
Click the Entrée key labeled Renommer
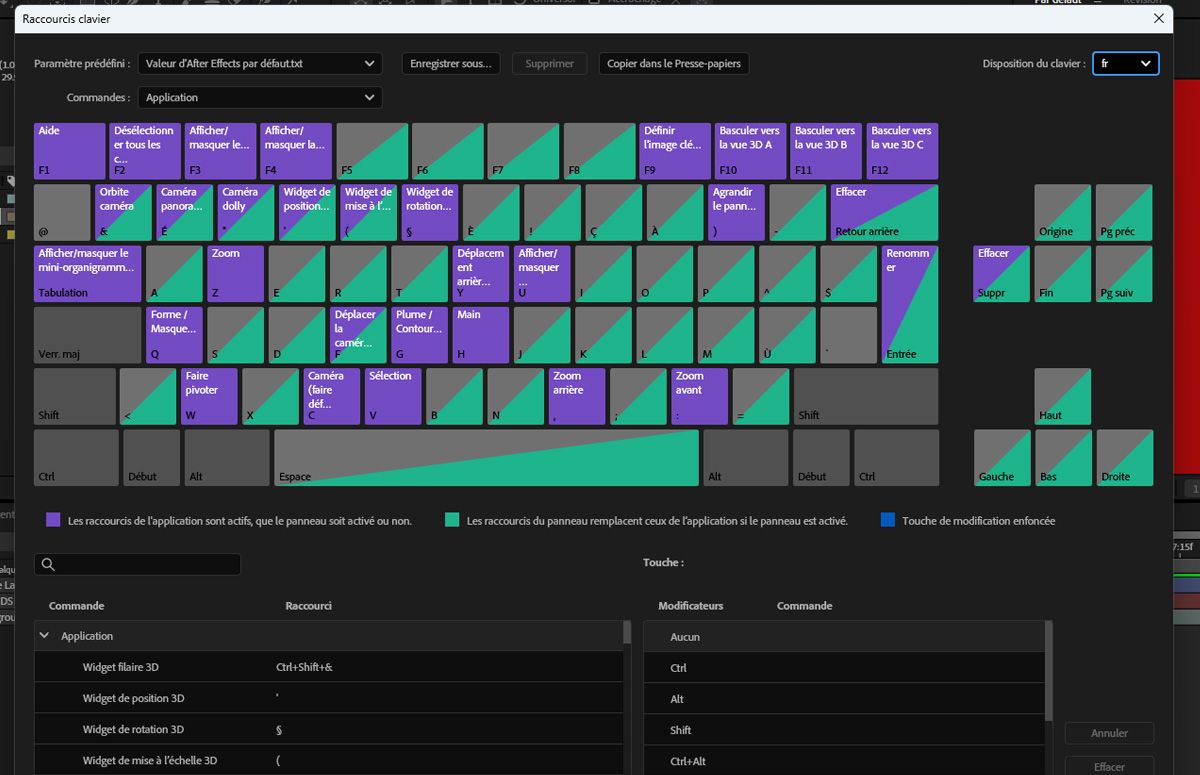point(908,304)
